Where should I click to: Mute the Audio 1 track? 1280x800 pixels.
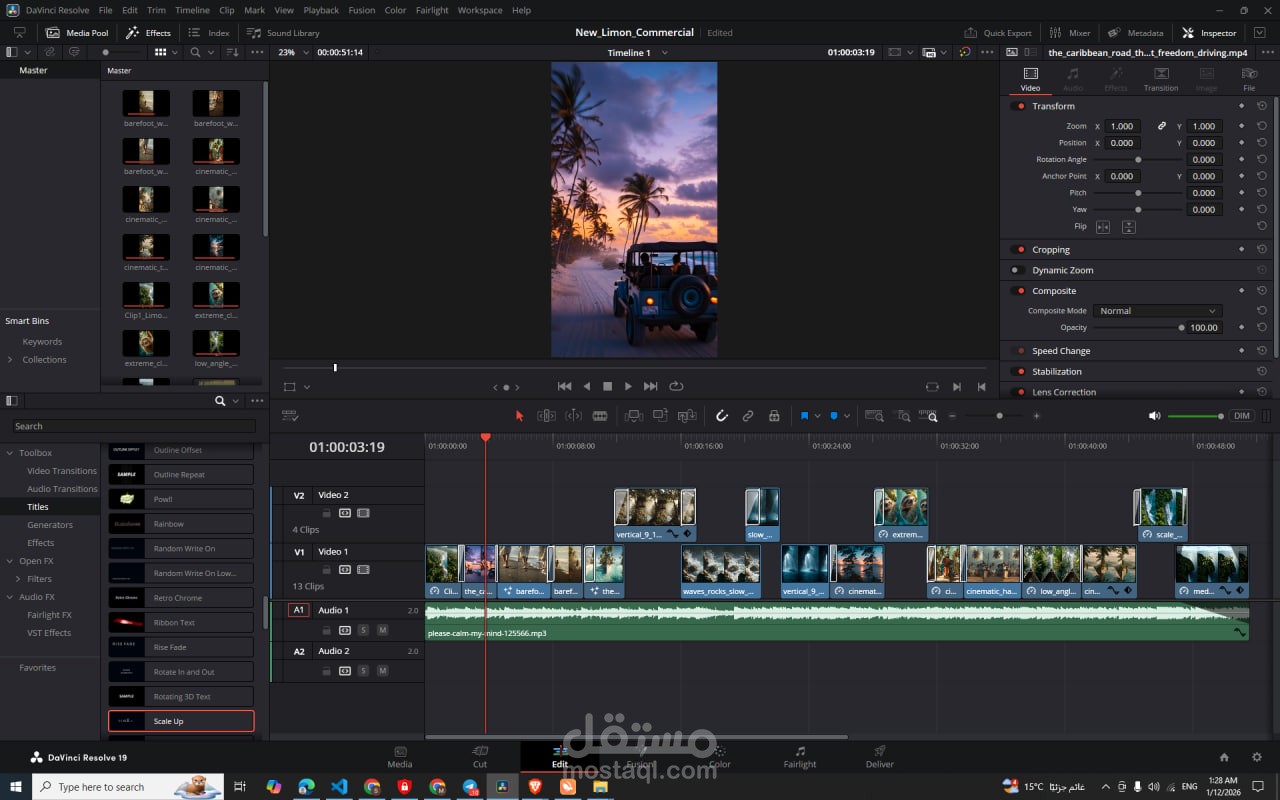point(382,630)
